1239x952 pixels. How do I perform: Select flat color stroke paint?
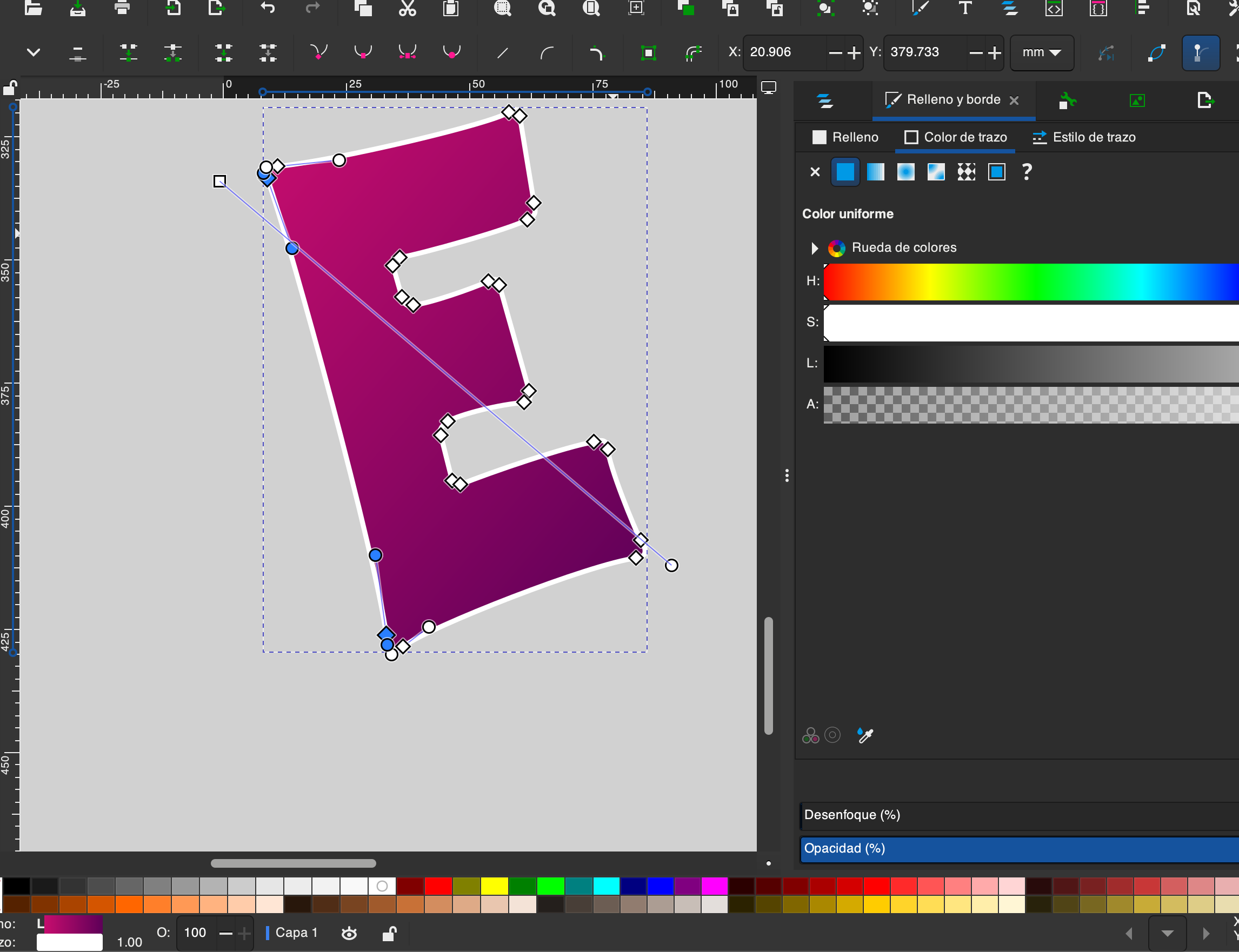coord(845,172)
